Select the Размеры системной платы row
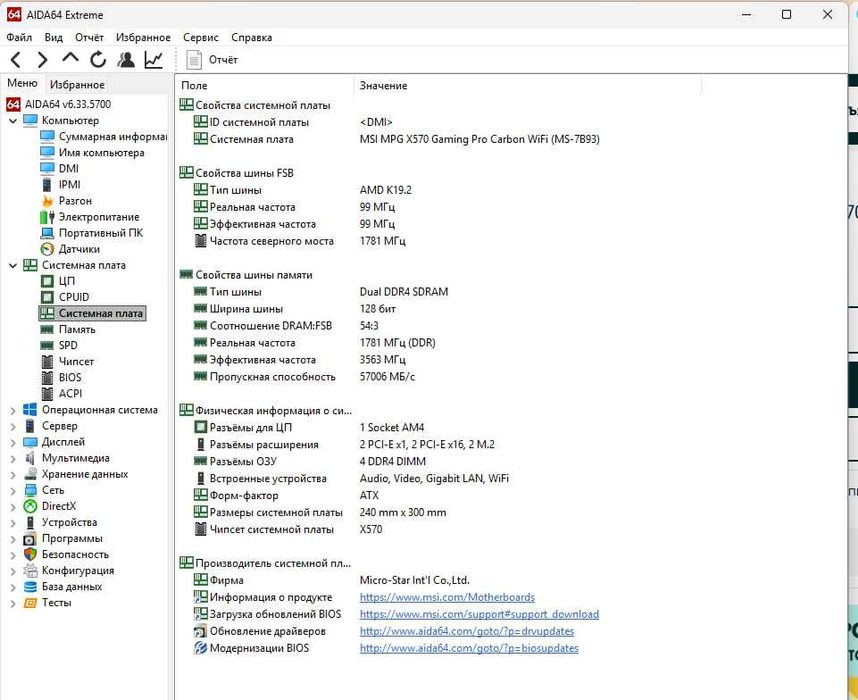This screenshot has height=700, width=858. click(x=320, y=512)
